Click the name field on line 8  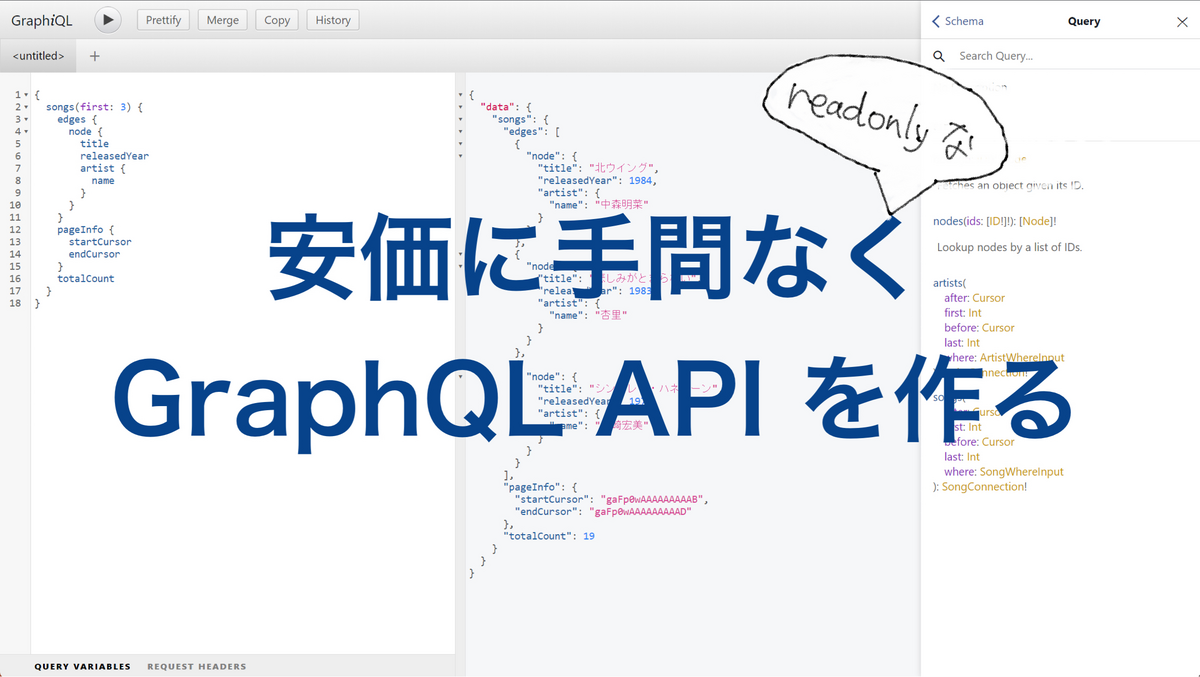click(103, 181)
